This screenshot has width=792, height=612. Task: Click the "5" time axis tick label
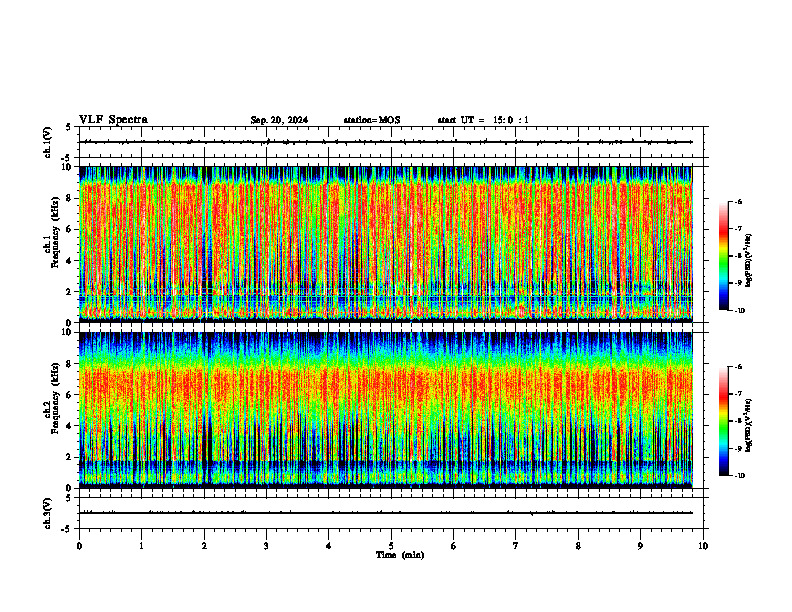point(391,546)
